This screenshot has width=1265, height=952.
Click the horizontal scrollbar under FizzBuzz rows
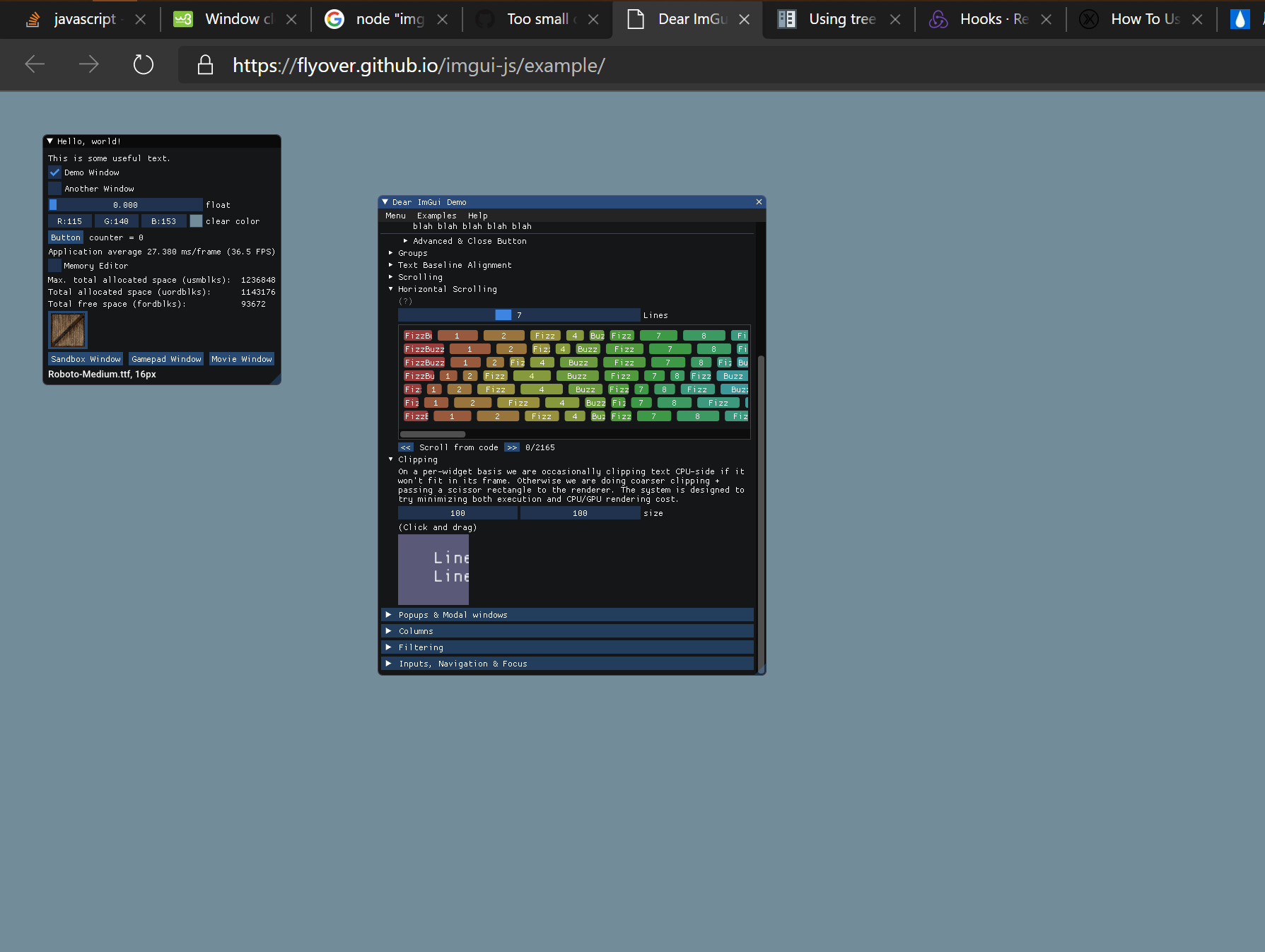coord(433,434)
